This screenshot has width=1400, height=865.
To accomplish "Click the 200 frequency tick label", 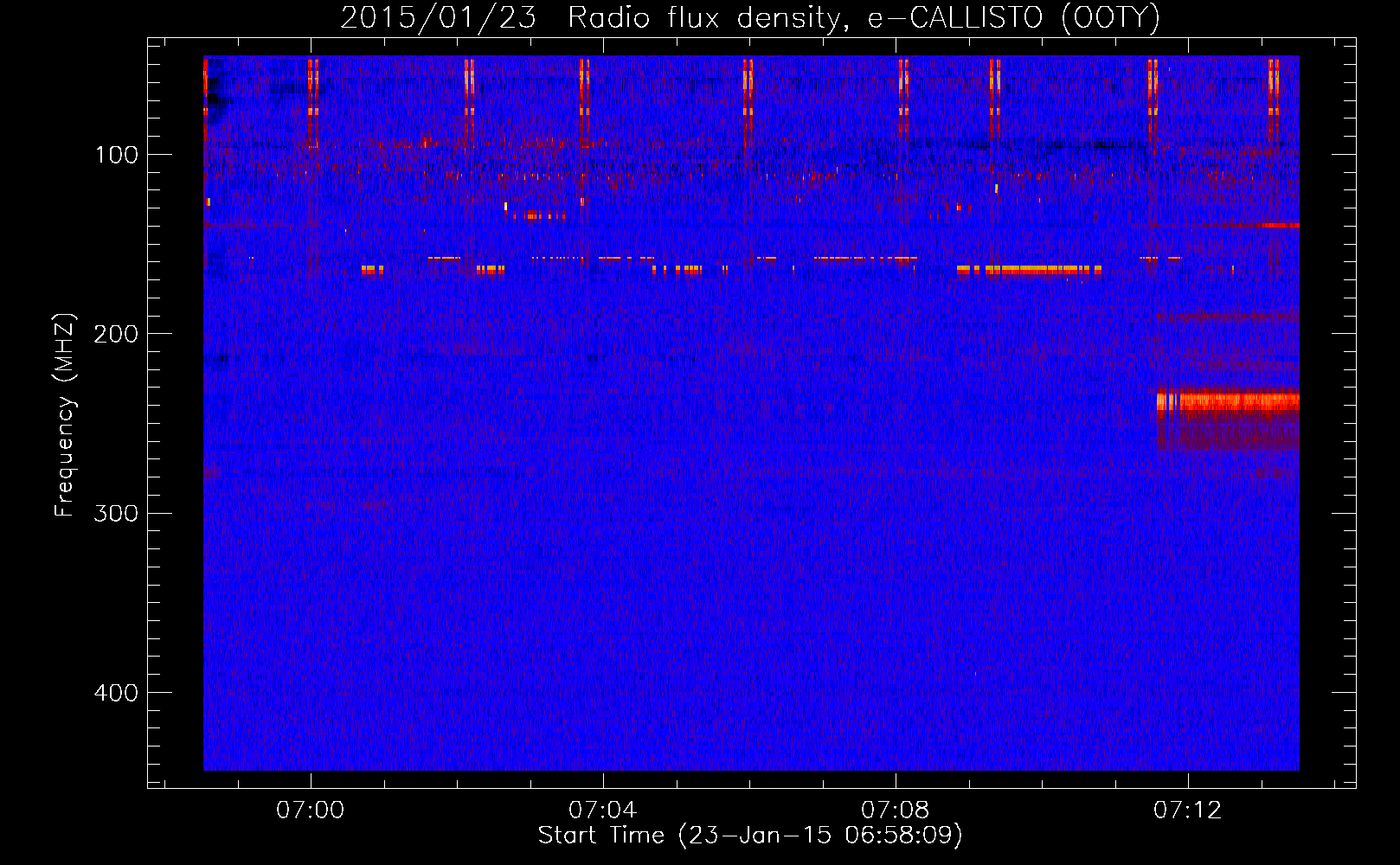I will (x=116, y=334).
